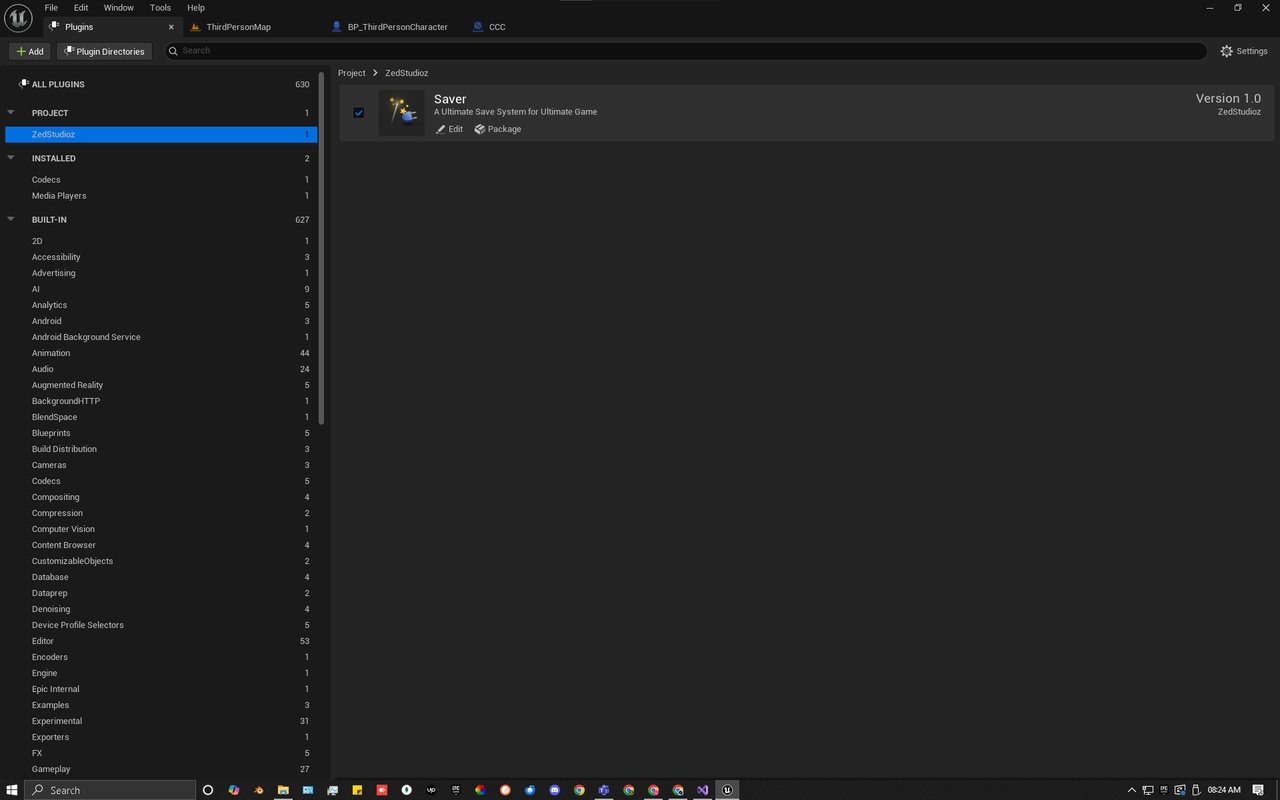The image size is (1280, 800).
Task: Package the Saver plugin
Action: [x=498, y=129]
